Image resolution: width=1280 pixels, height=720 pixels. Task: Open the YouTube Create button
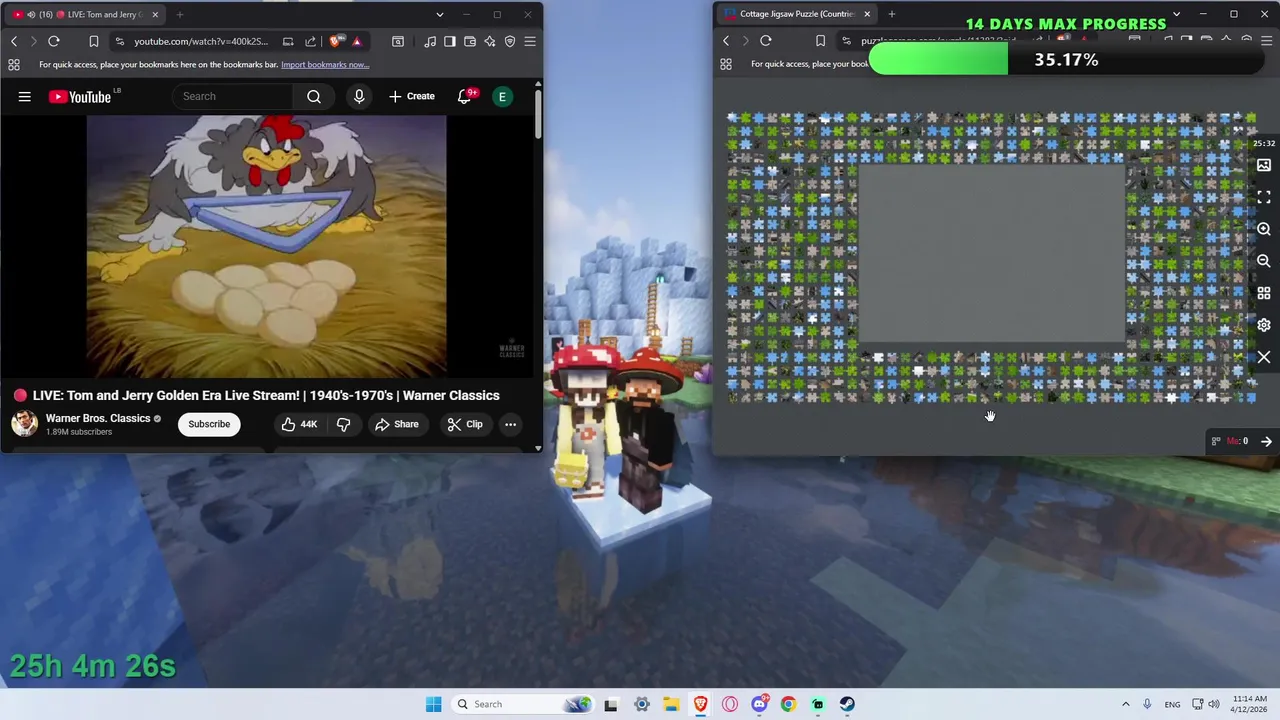(x=412, y=96)
